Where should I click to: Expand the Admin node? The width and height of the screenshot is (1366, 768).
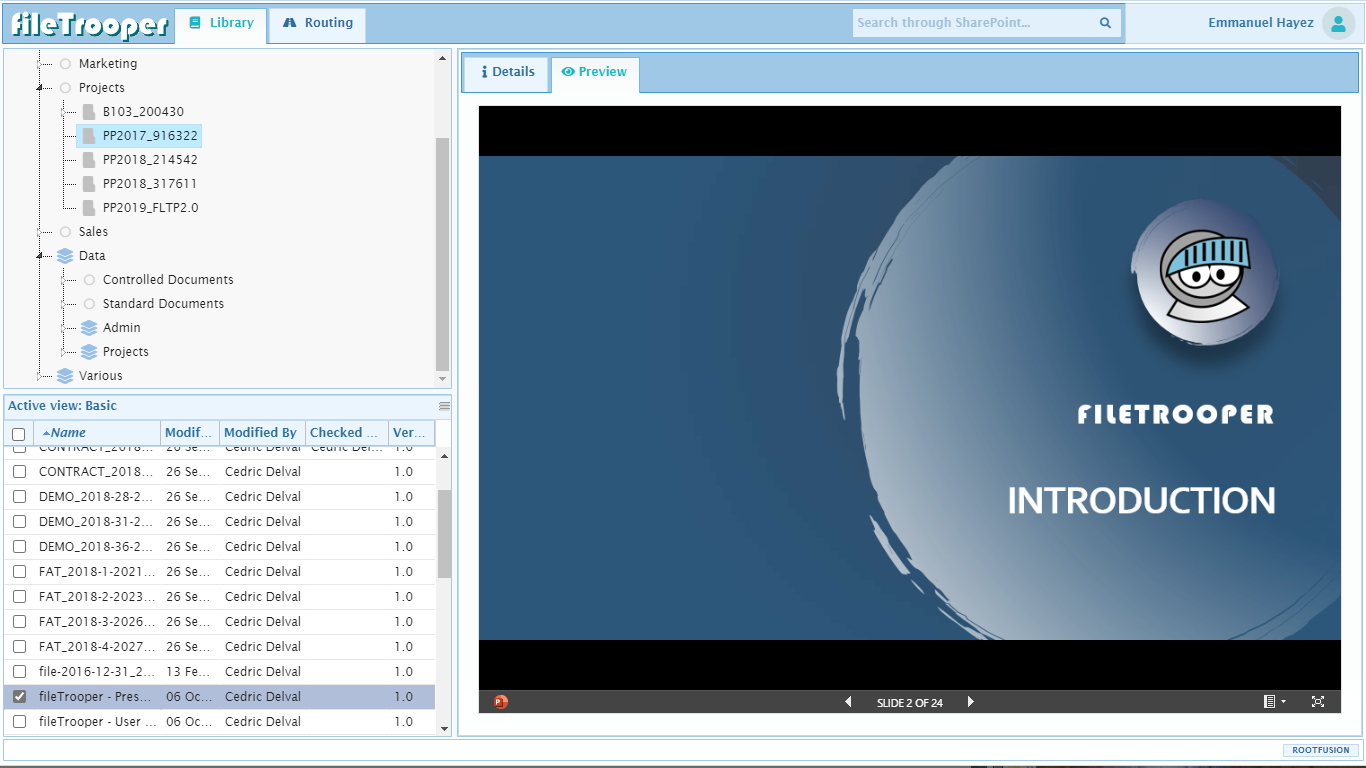point(64,328)
